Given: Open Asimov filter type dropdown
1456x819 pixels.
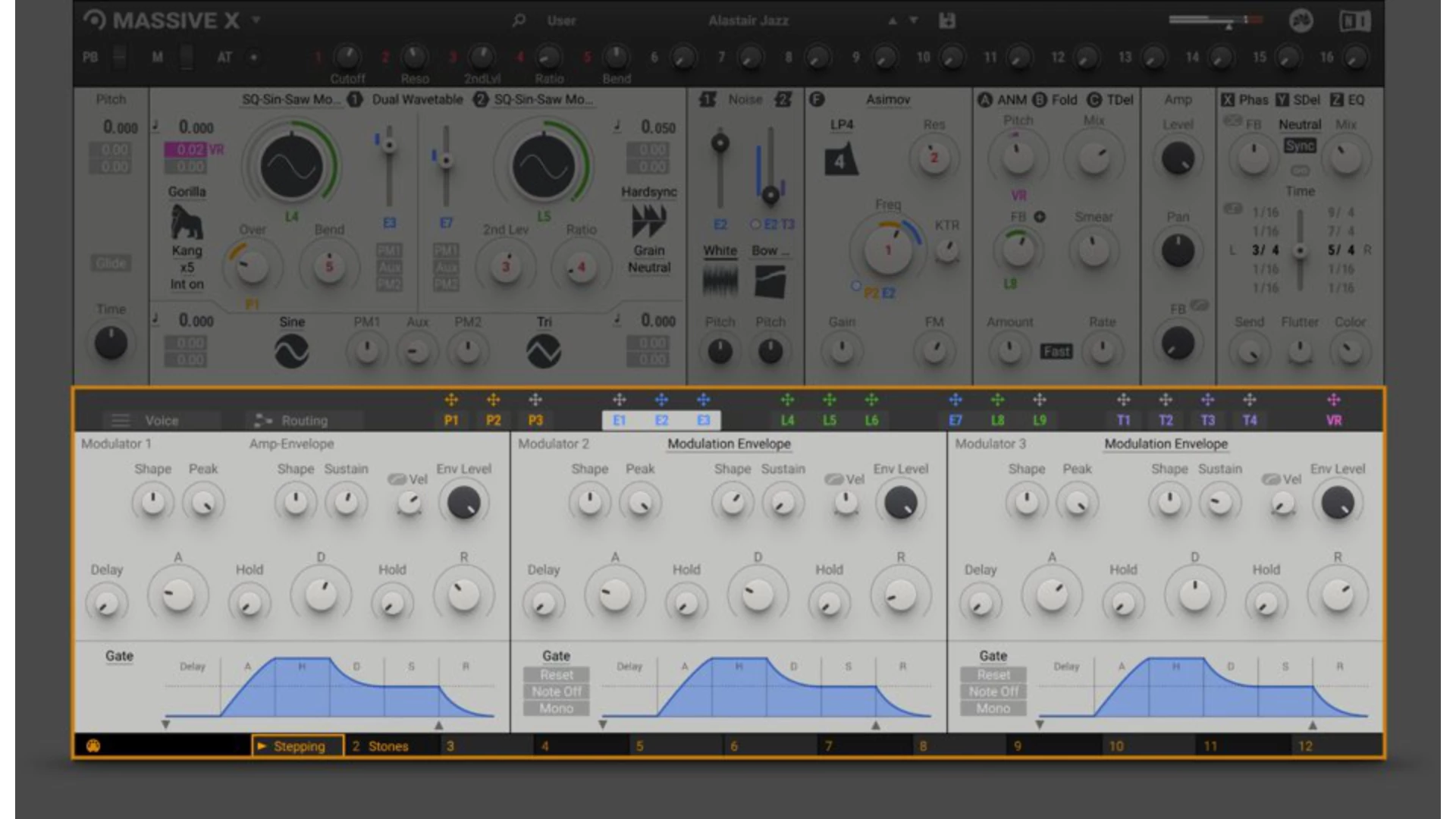Looking at the screenshot, I should (x=888, y=99).
